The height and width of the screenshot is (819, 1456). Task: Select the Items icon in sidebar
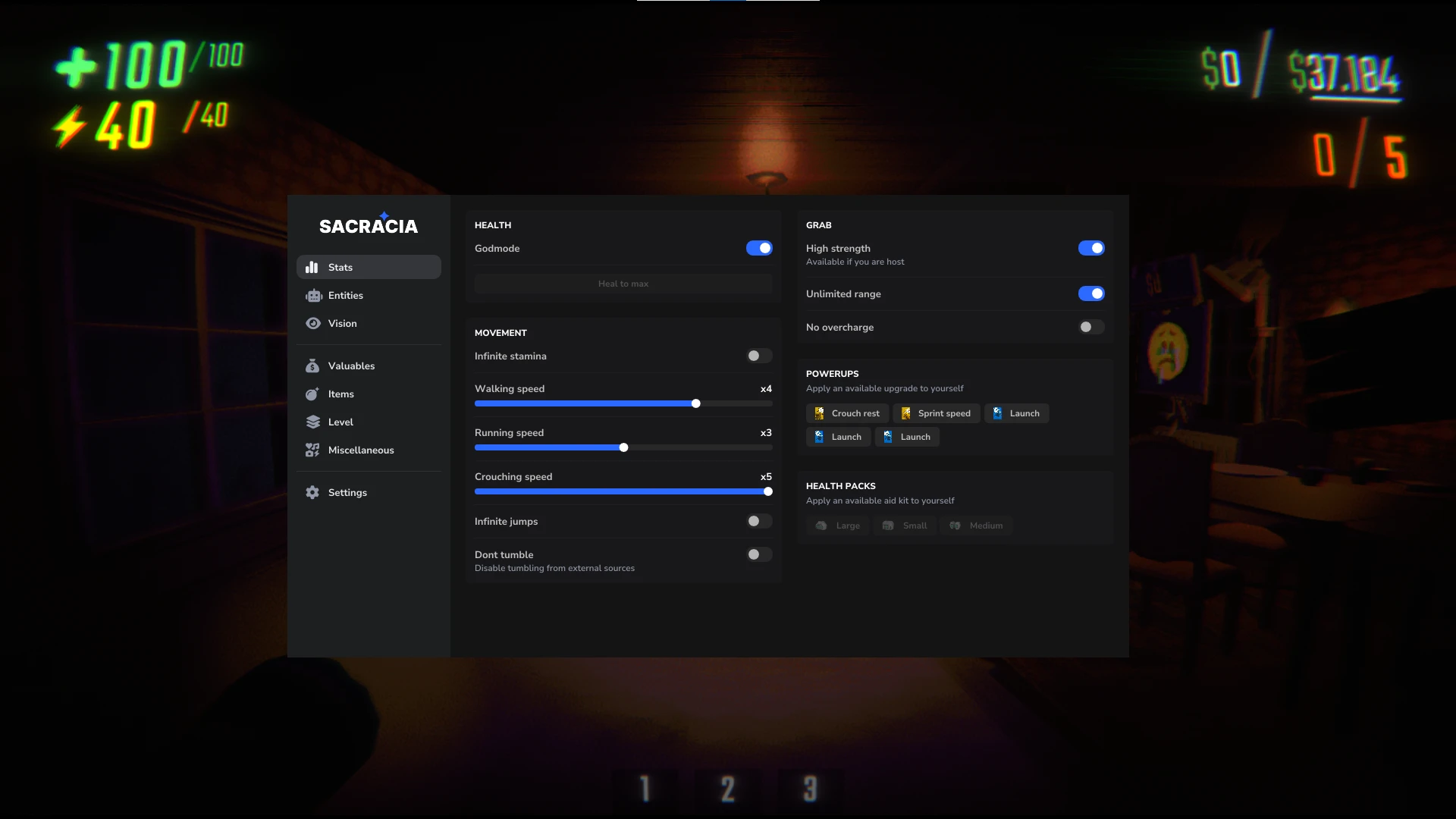[x=313, y=394]
